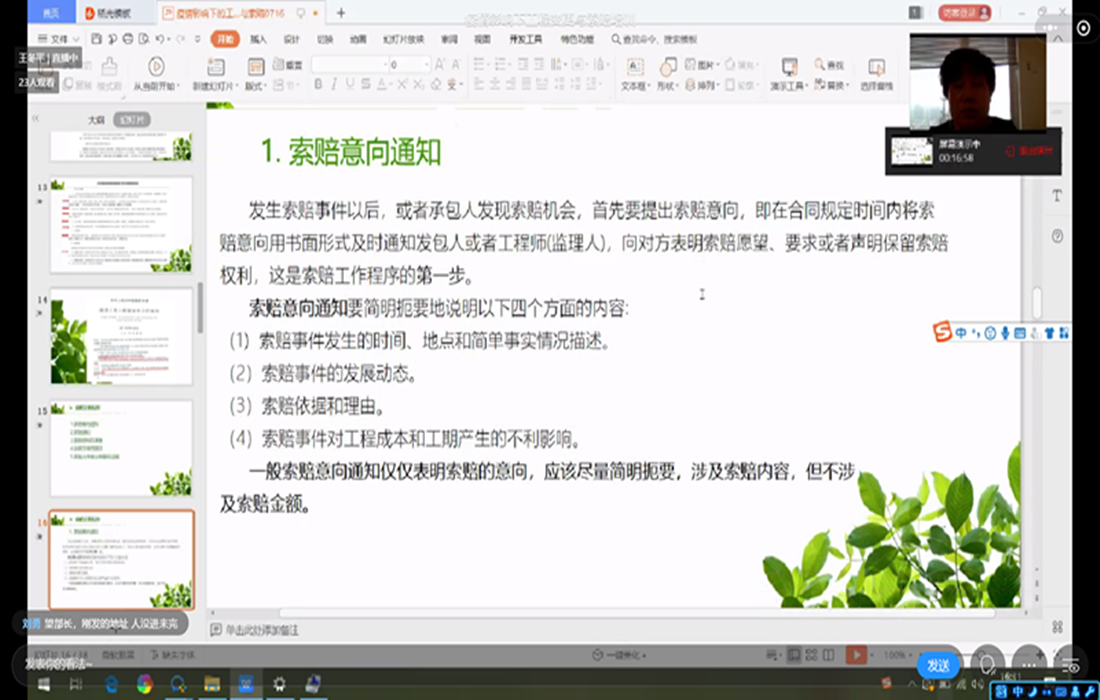Toggle bold formatting on selected text
This screenshot has width=1100, height=700.
pyautogui.click(x=319, y=84)
